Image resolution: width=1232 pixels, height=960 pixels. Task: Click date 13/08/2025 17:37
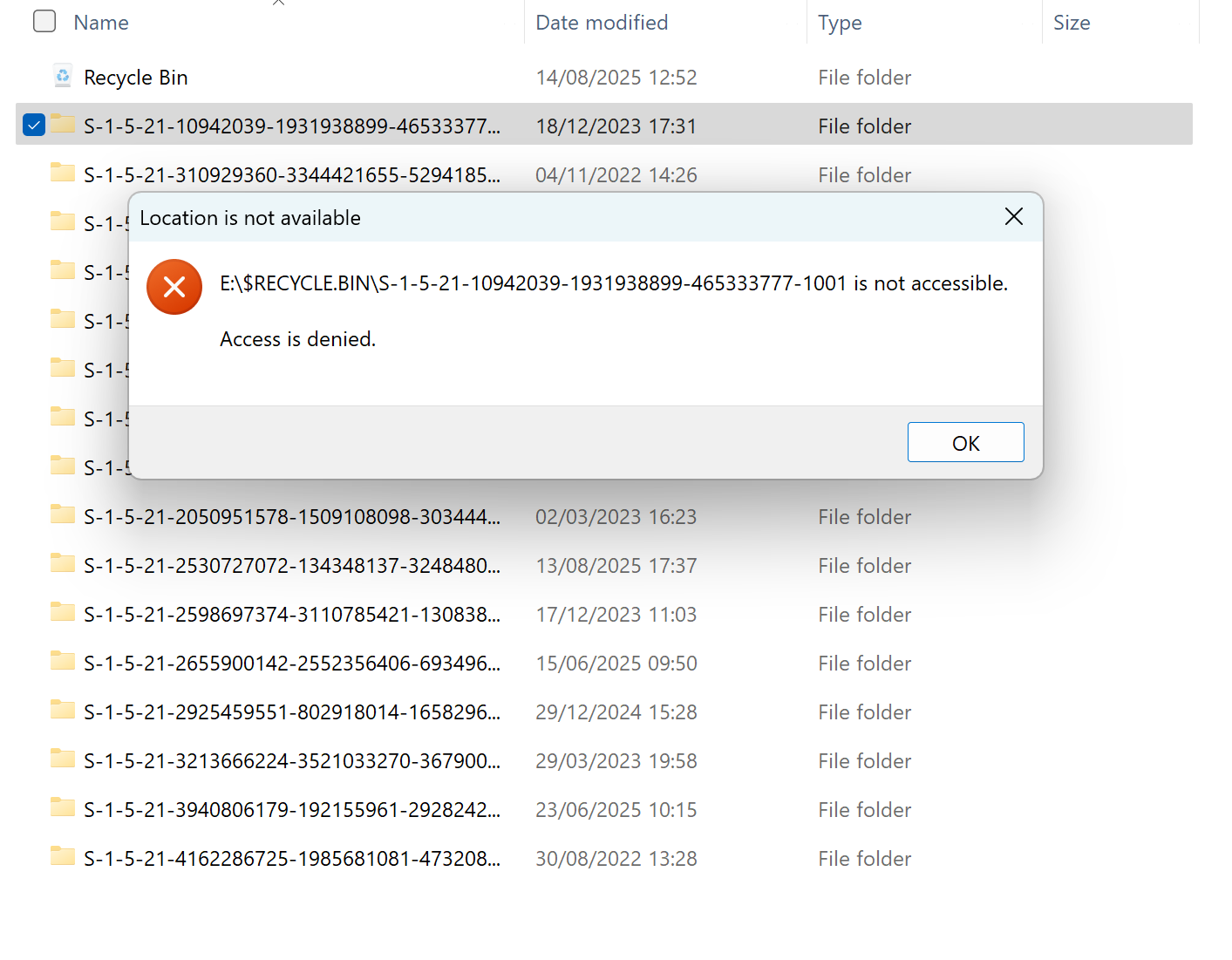pos(616,566)
